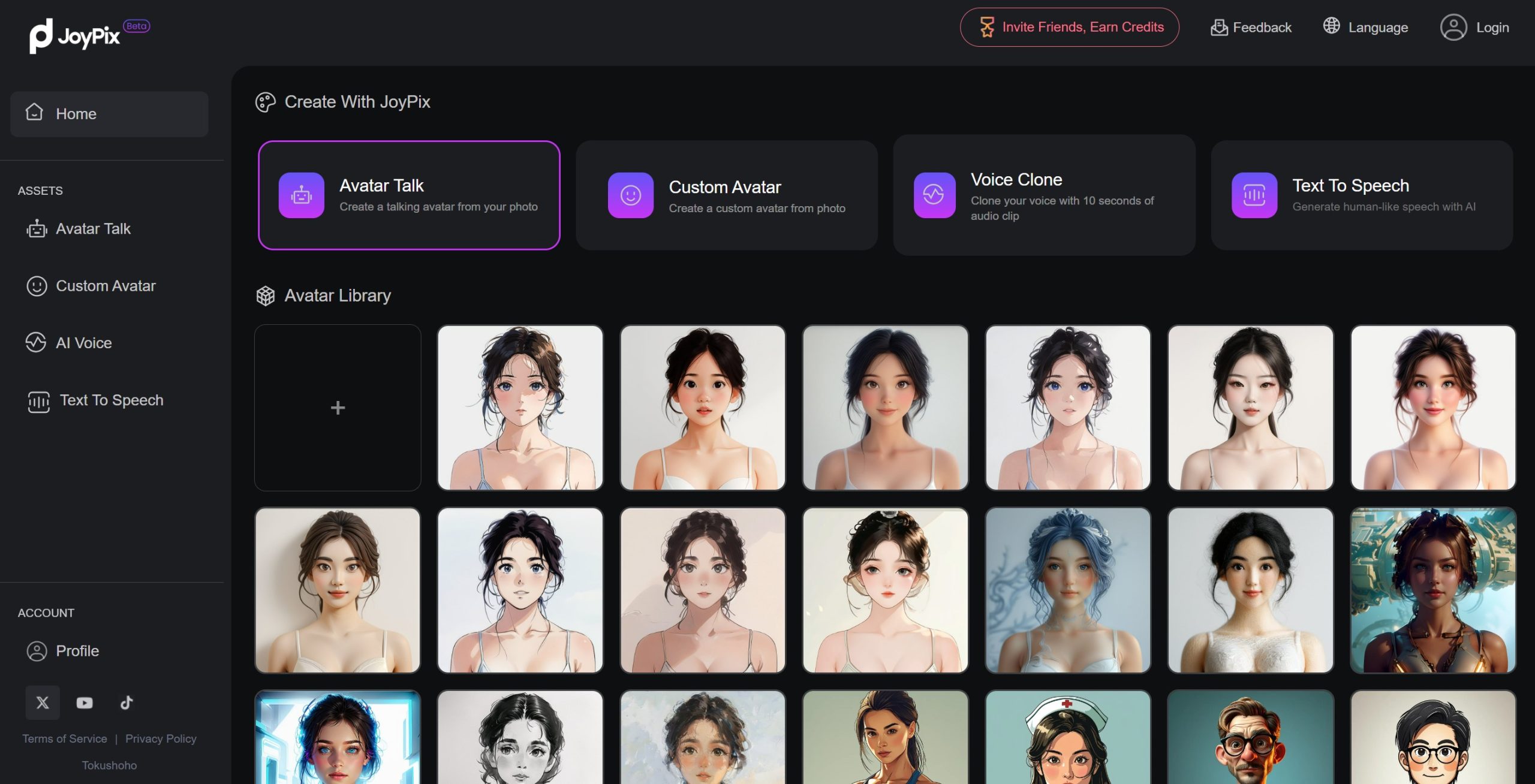The height and width of the screenshot is (784, 1535).
Task: Click the plus tile to add an avatar
Action: pyautogui.click(x=338, y=408)
